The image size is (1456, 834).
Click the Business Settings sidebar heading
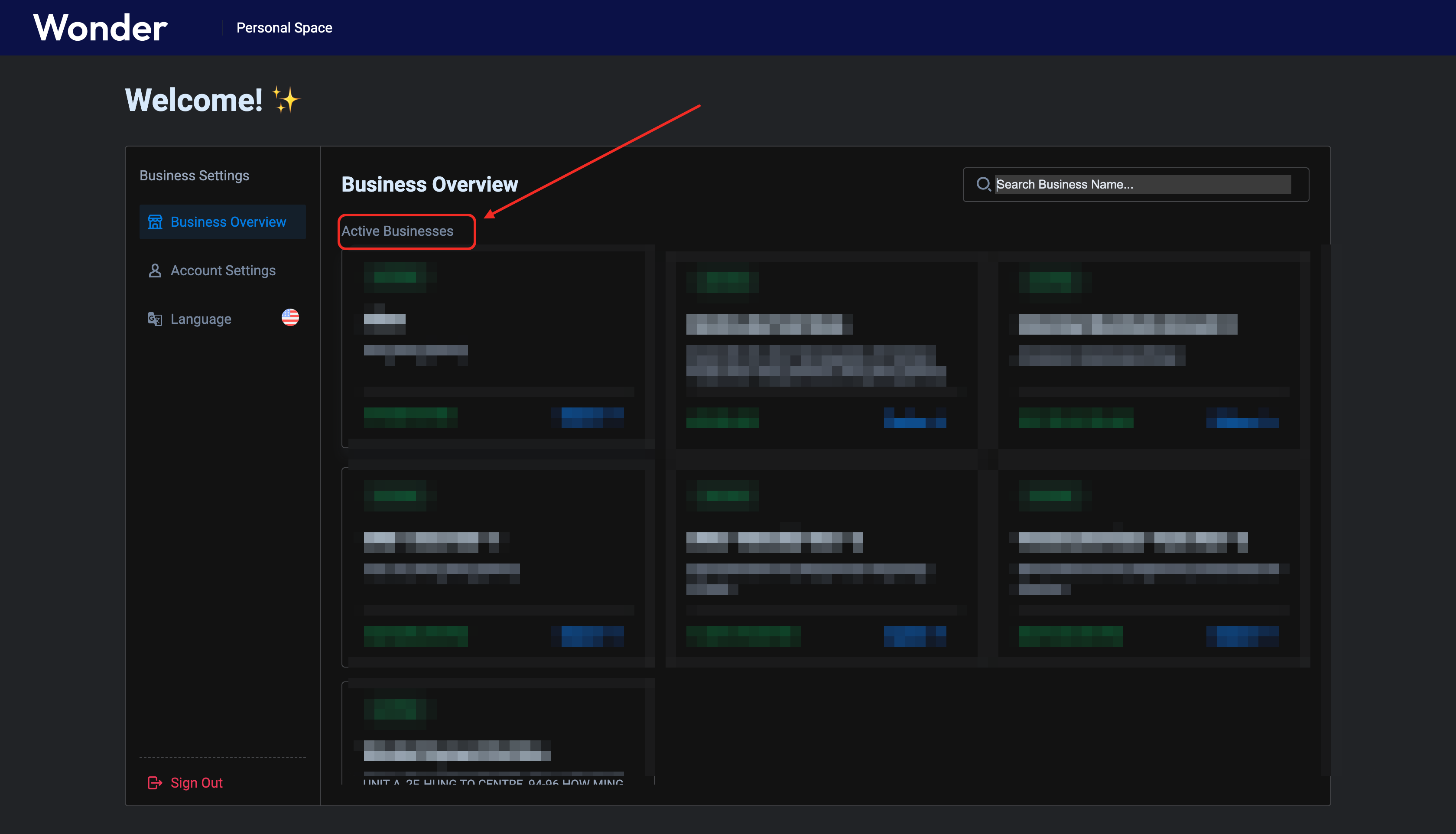pos(194,175)
